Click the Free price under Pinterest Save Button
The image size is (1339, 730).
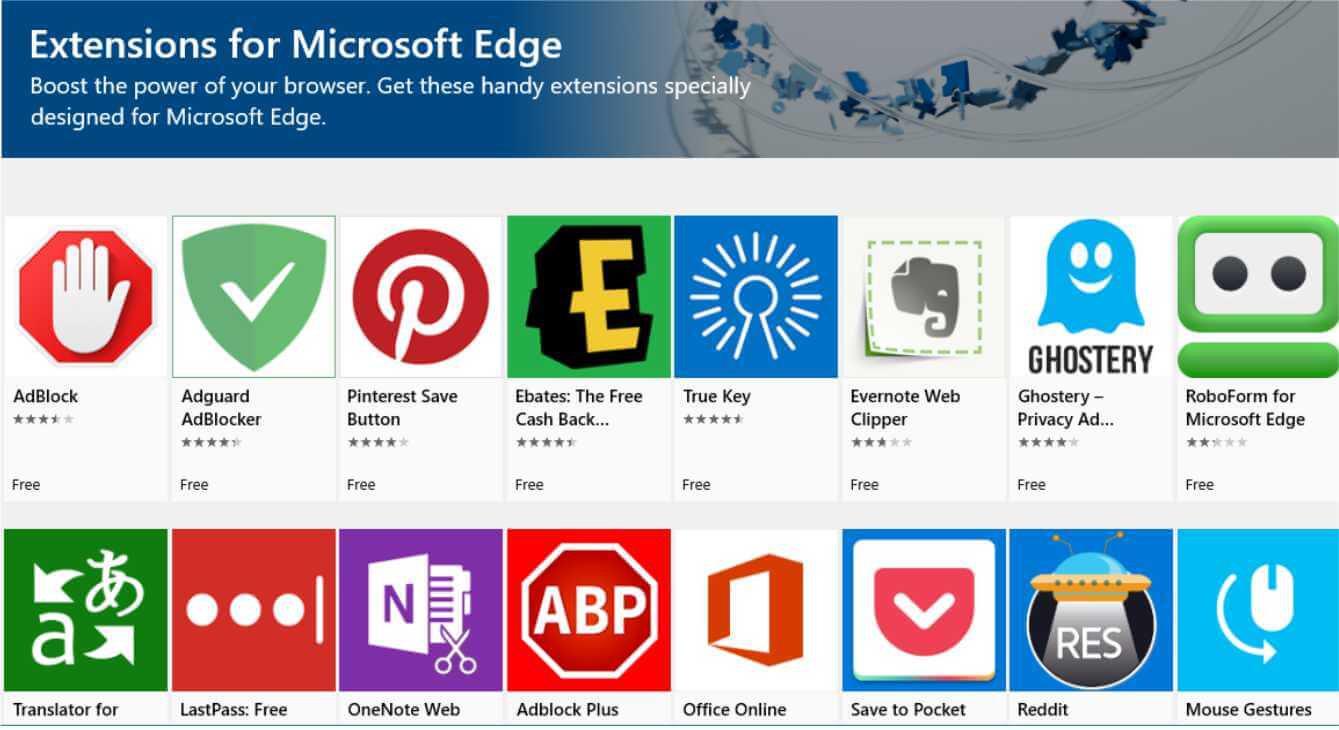[361, 485]
